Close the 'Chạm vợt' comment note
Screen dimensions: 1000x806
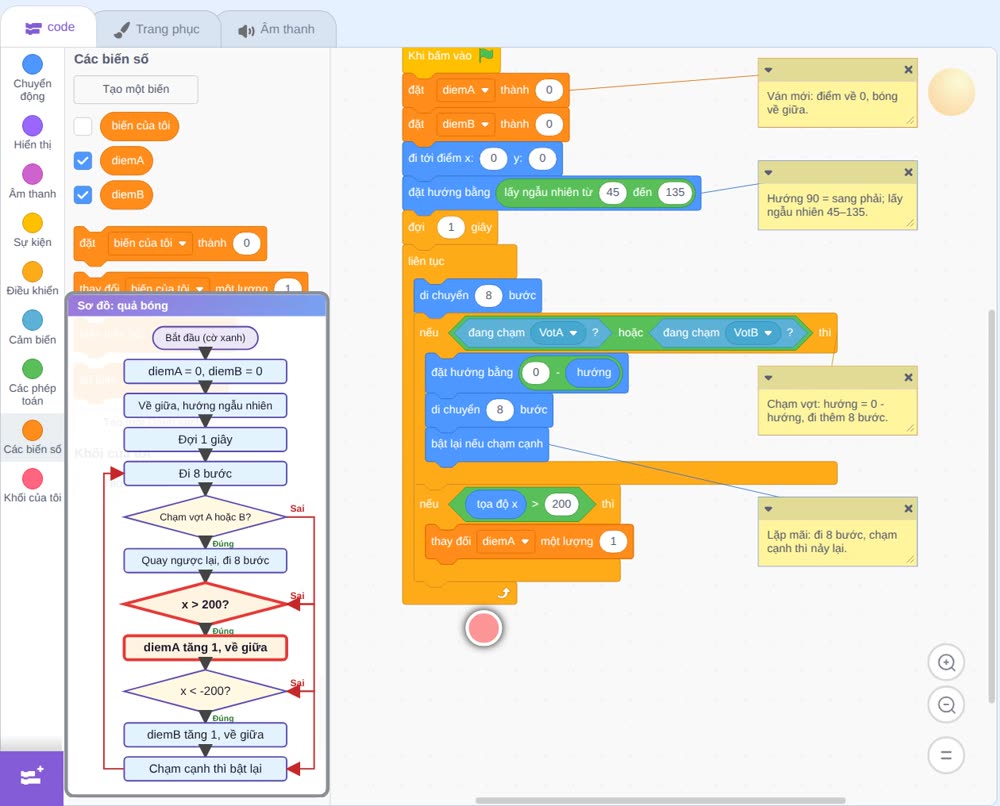point(908,377)
